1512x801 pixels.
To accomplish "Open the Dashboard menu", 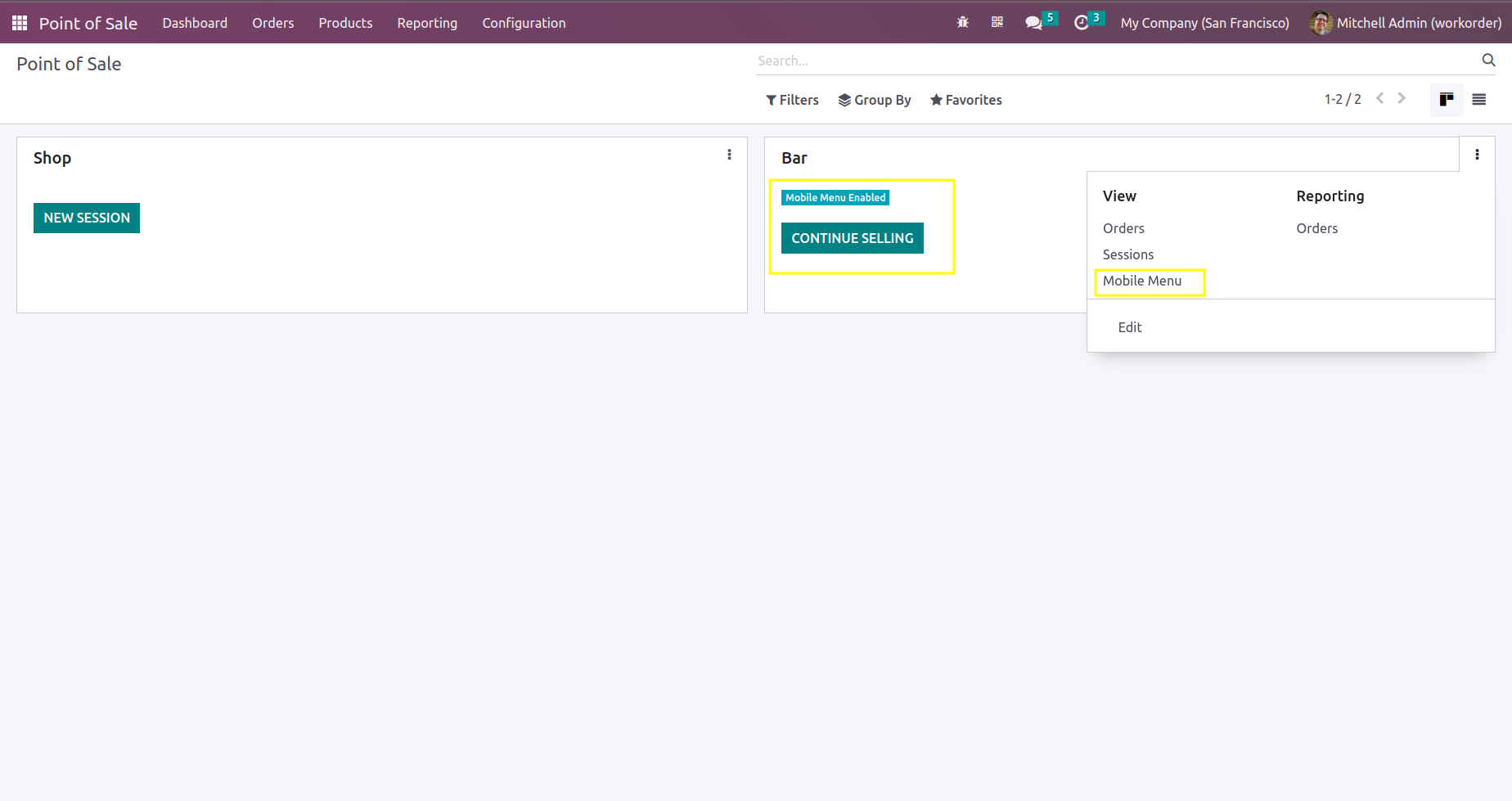I will point(195,23).
